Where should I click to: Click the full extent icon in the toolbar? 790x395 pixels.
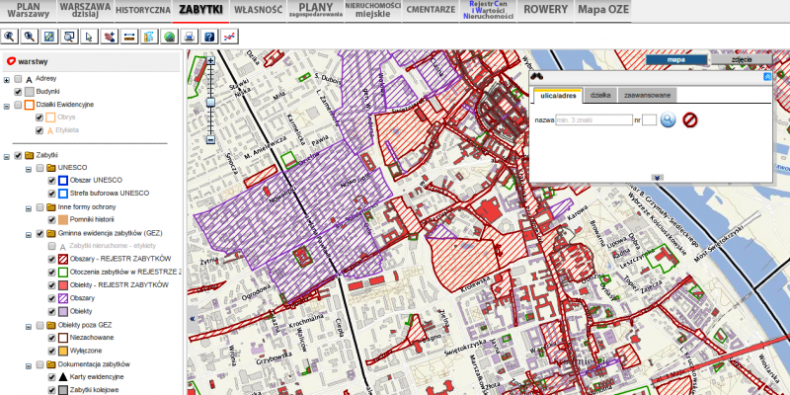click(49, 36)
